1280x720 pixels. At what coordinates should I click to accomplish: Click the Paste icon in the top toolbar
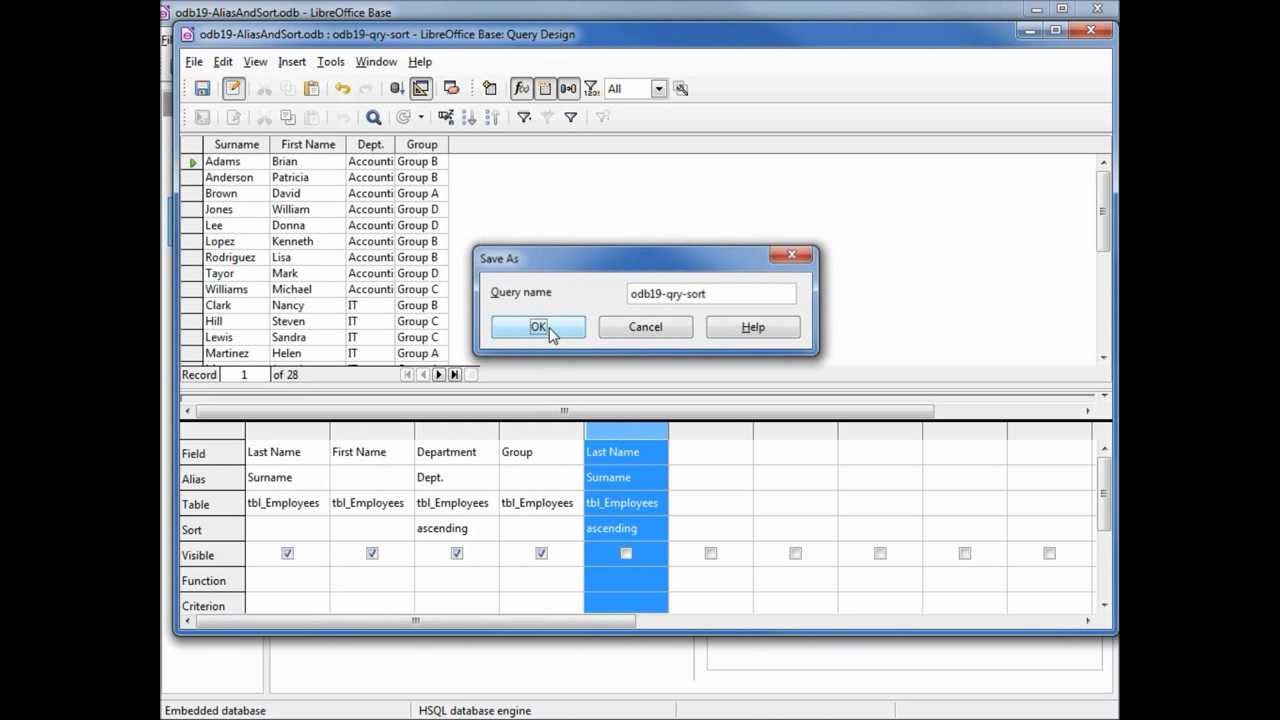point(311,88)
